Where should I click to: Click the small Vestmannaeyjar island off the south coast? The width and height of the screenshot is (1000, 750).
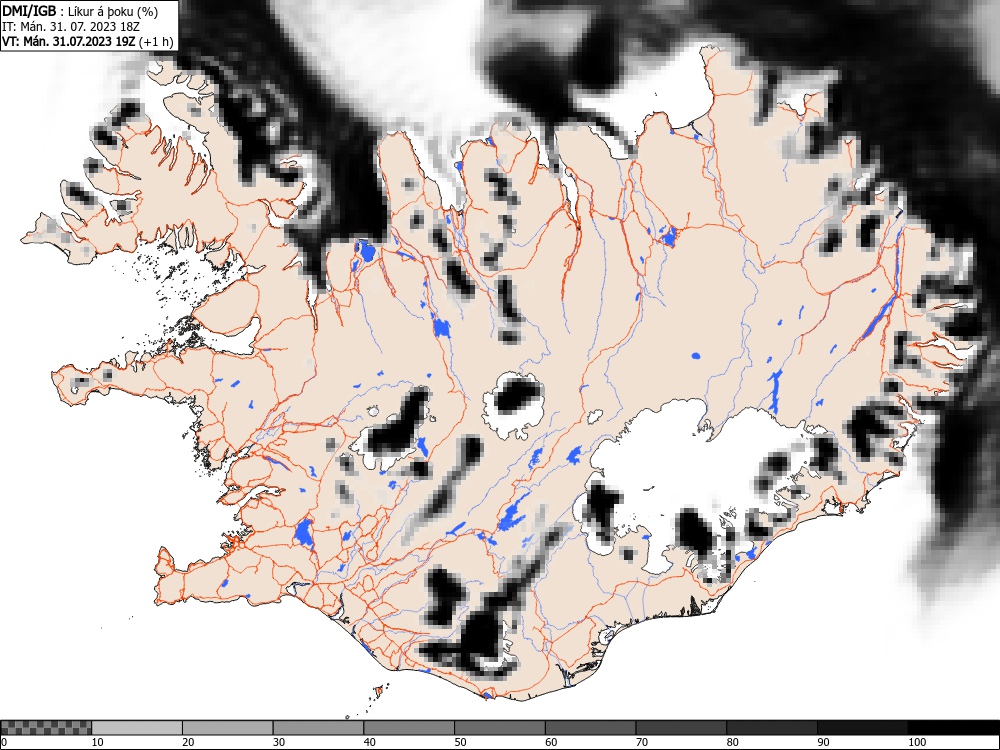click(x=379, y=691)
